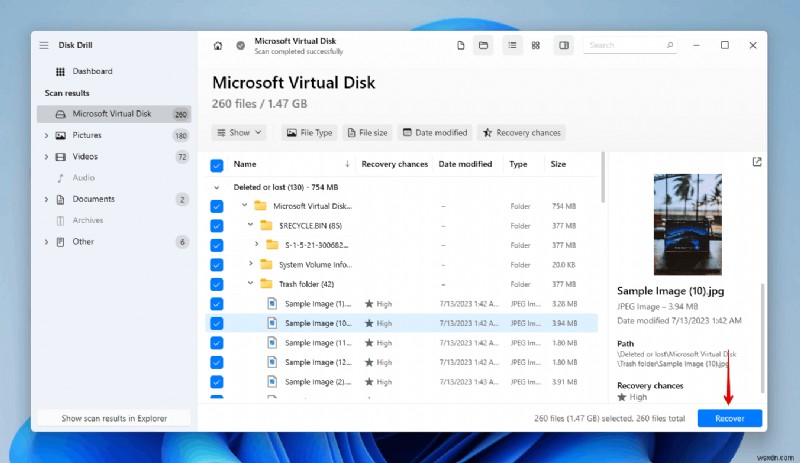Click the Sample Image (10).jpg preview thumbnail

(688, 225)
